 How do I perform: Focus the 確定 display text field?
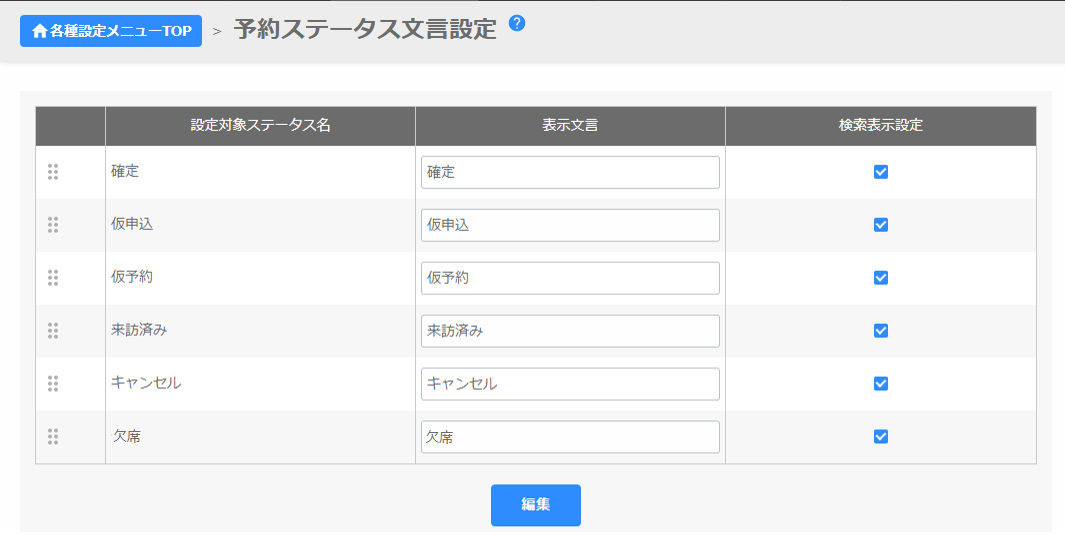pos(570,172)
